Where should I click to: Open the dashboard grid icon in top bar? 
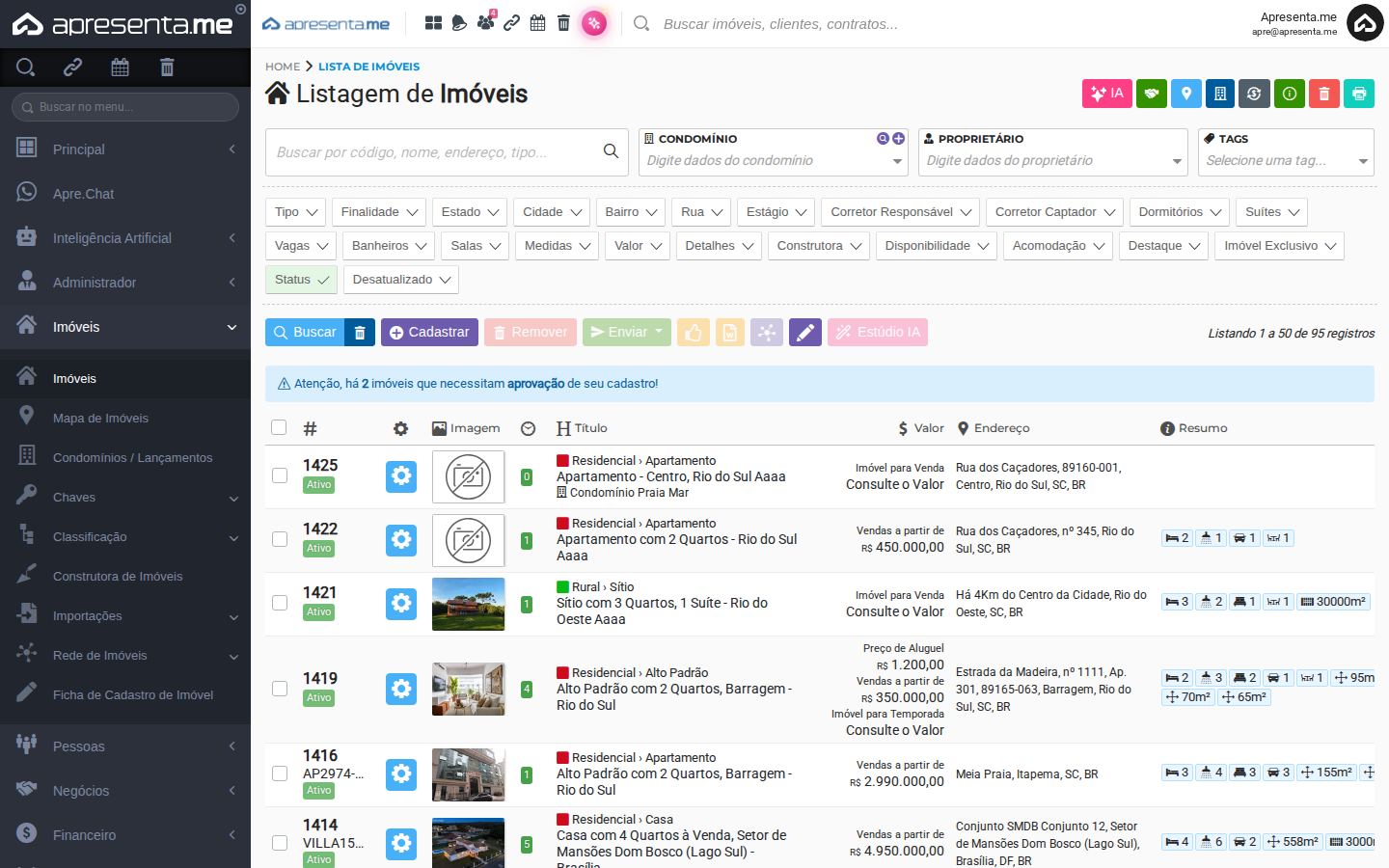point(433,23)
